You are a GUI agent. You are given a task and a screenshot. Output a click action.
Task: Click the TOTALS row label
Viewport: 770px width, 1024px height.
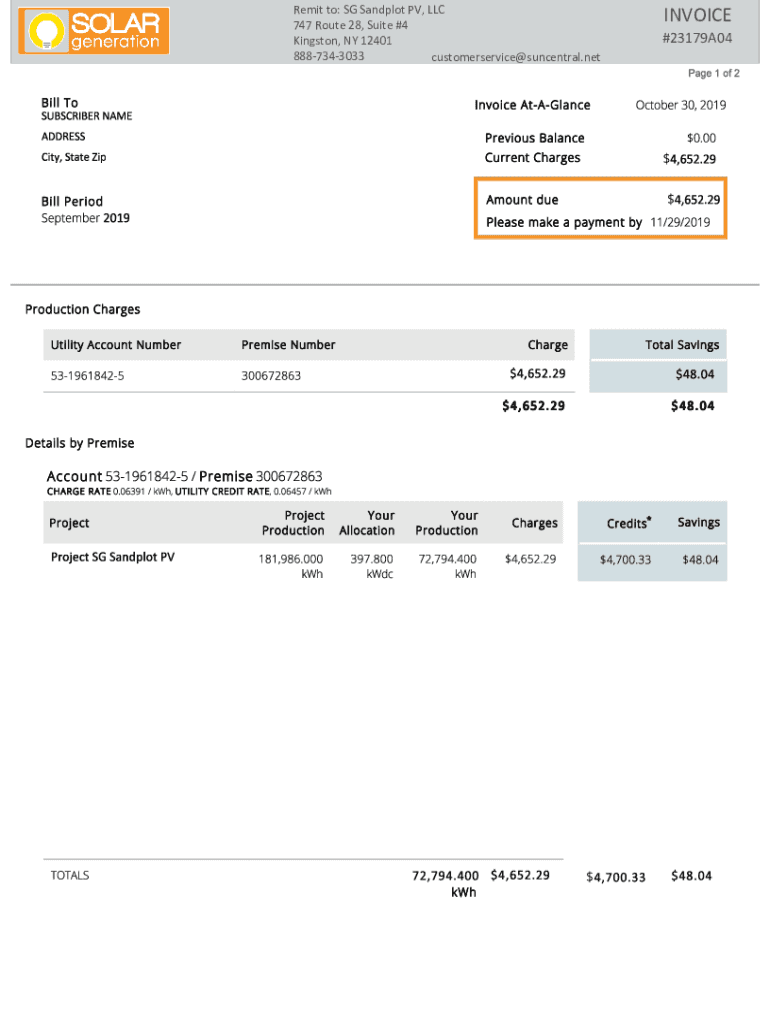coord(70,875)
